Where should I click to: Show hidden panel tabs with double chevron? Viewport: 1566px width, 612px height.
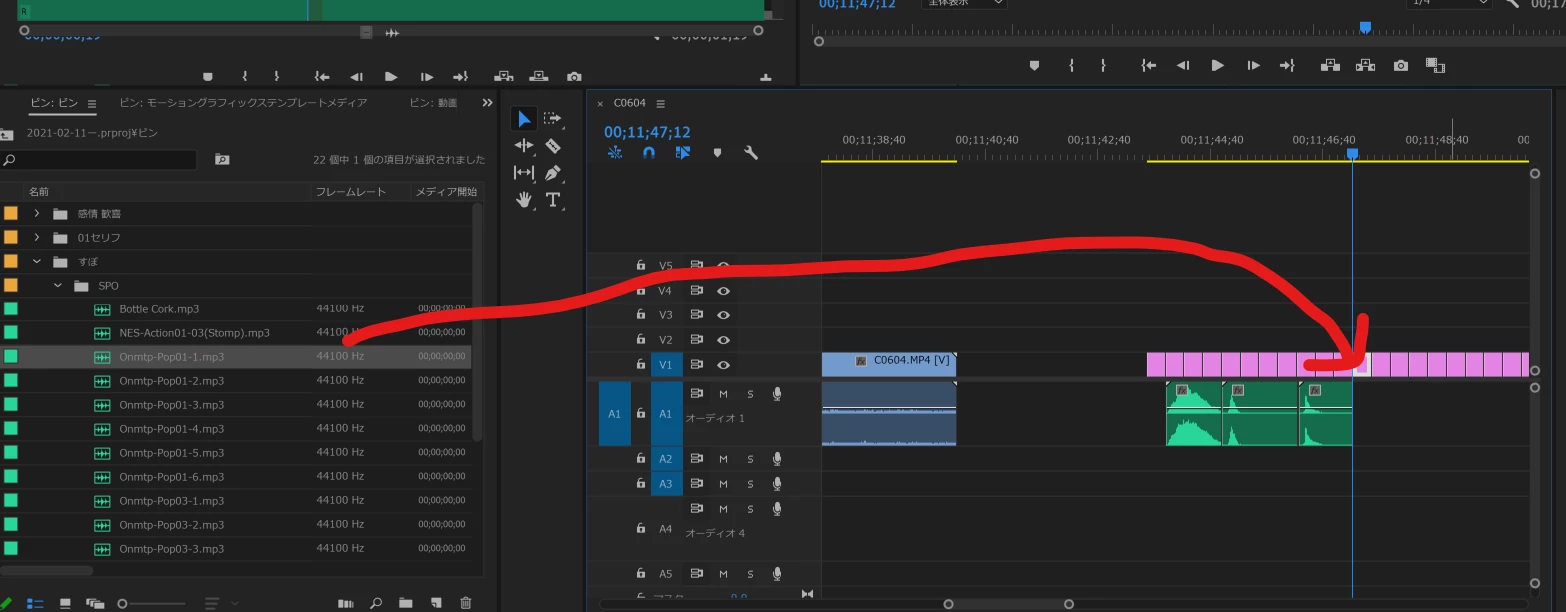(487, 102)
